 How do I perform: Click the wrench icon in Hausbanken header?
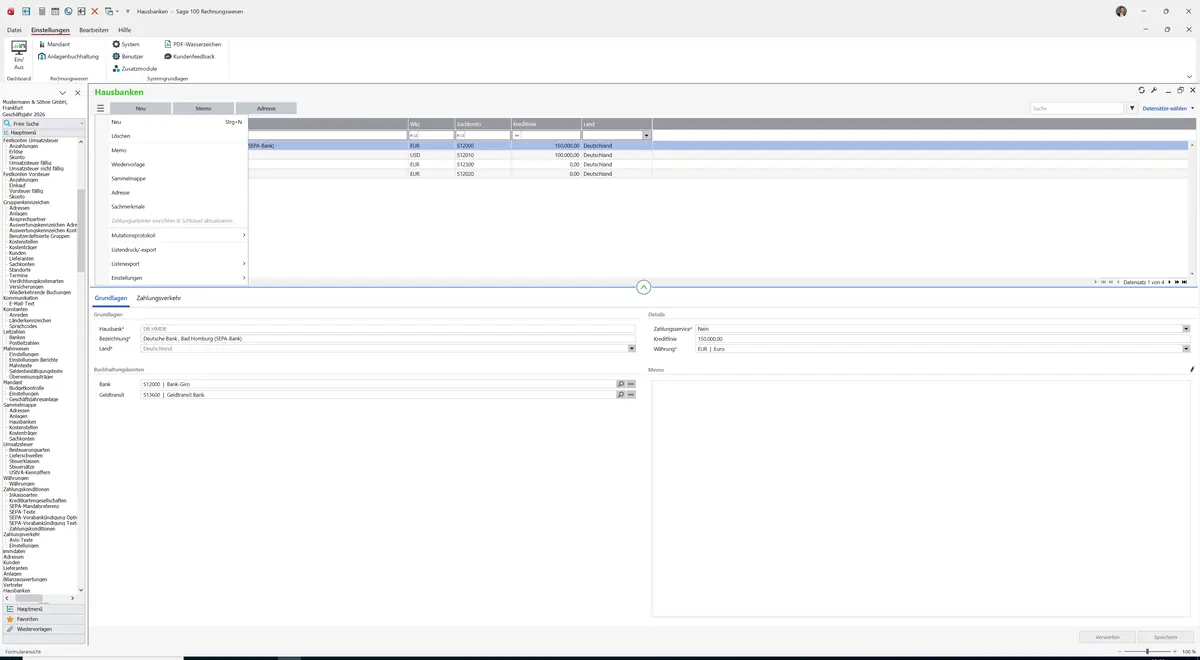1154,90
